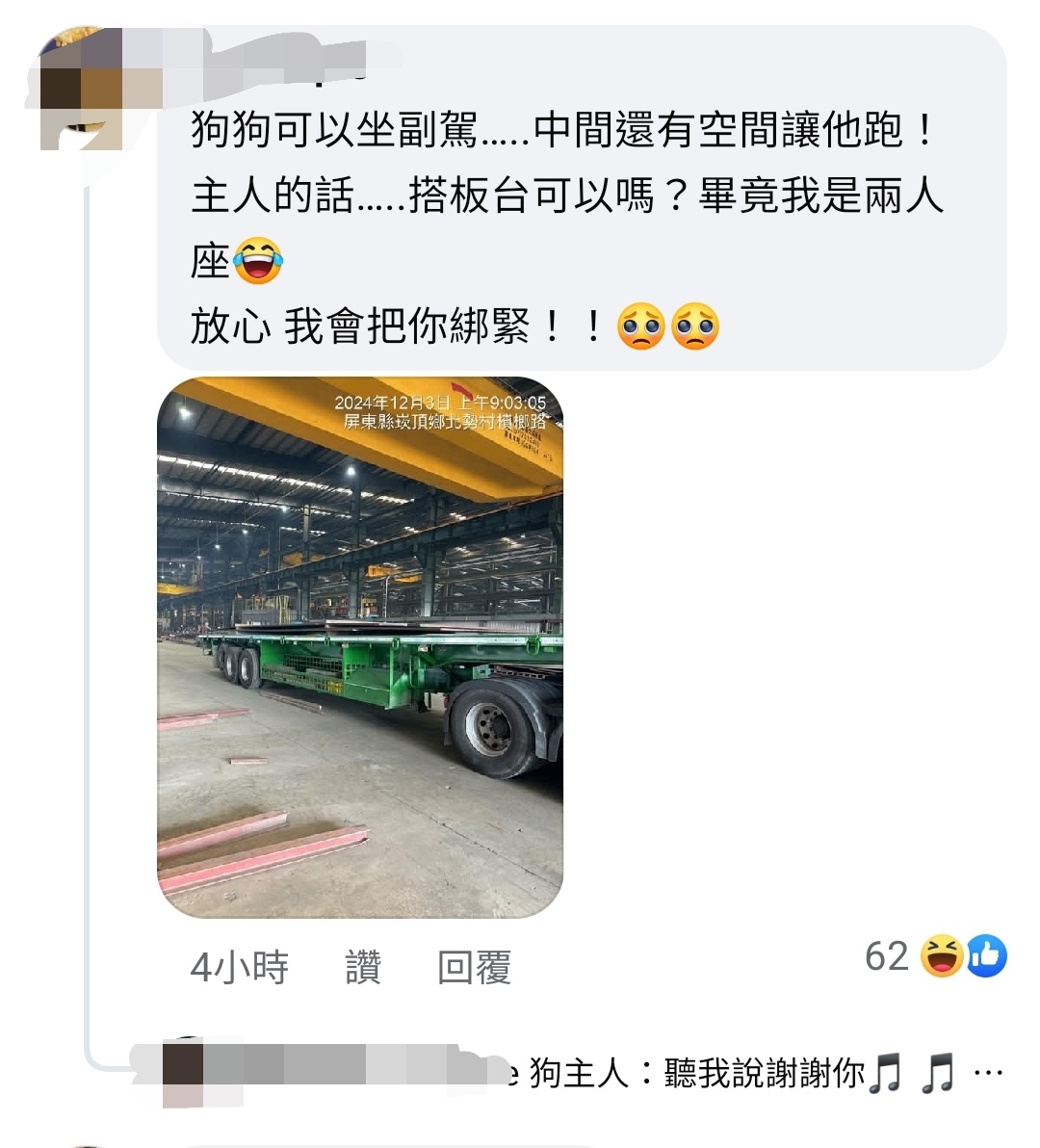View the 62 reactions count list
Image resolution: width=1040 pixels, height=1148 pixels.
pyautogui.click(x=886, y=956)
